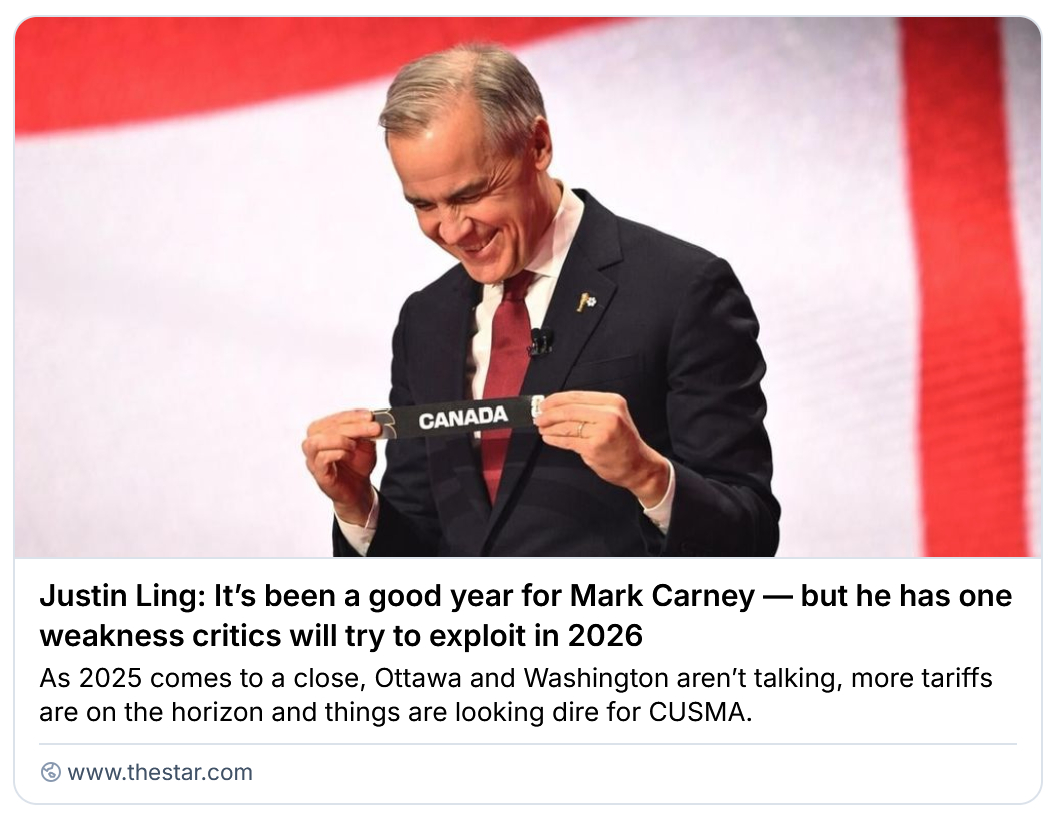
Task: Click the globe icon beside www.thestar.com
Action: click(50, 772)
